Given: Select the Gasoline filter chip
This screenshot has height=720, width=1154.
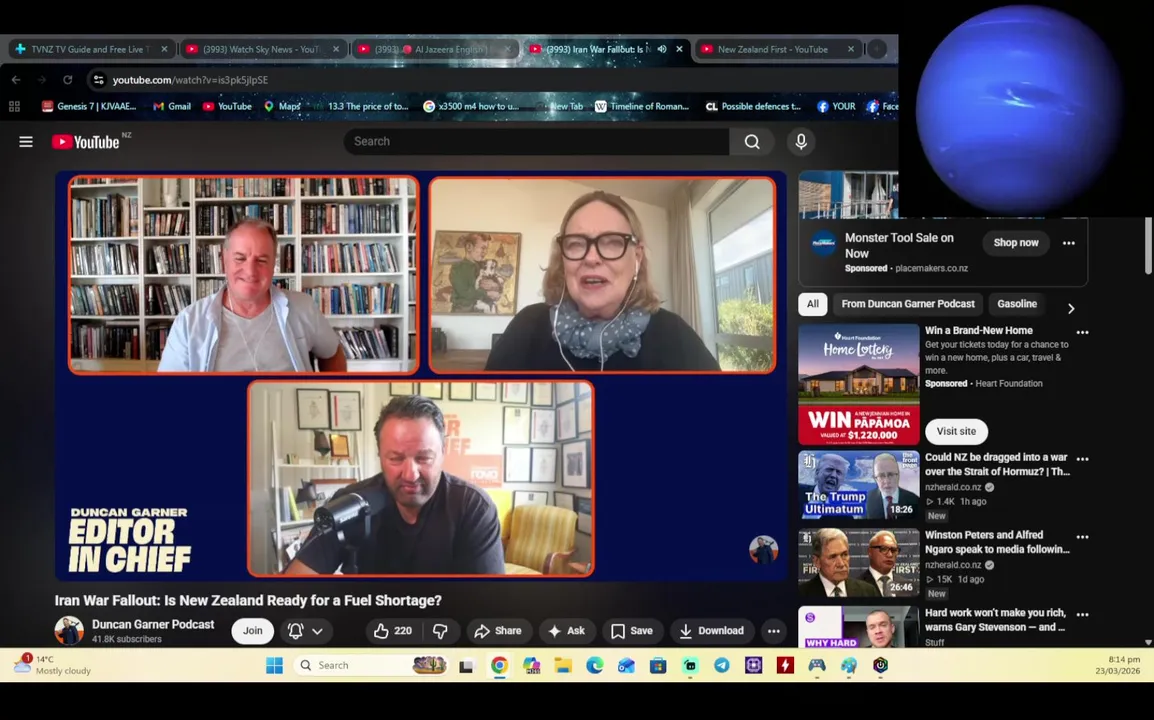Looking at the screenshot, I should 1016,304.
